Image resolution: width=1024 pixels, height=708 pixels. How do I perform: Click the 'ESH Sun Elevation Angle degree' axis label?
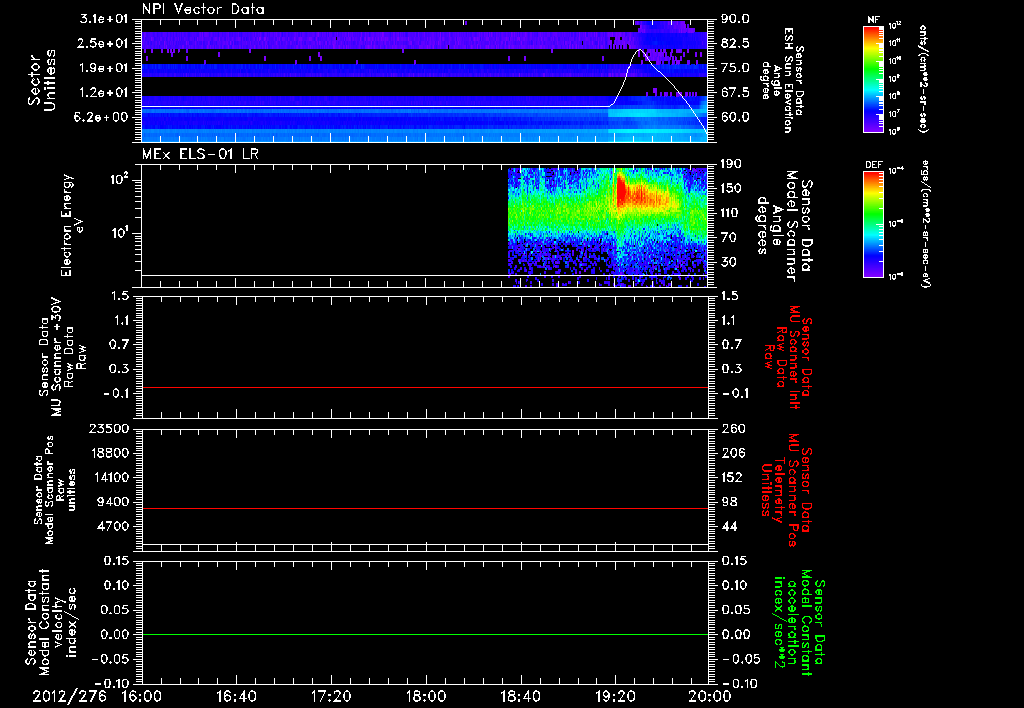click(782, 80)
